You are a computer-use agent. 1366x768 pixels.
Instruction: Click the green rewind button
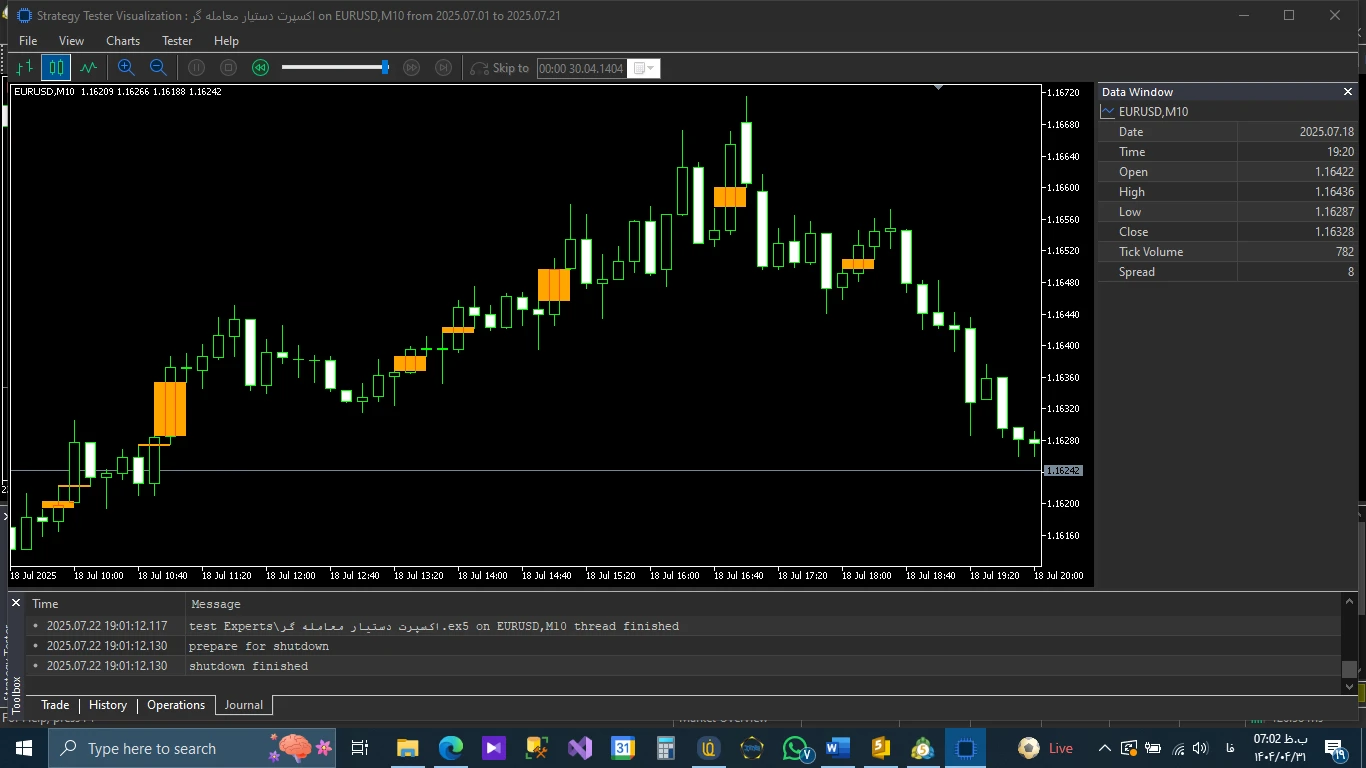click(260, 68)
